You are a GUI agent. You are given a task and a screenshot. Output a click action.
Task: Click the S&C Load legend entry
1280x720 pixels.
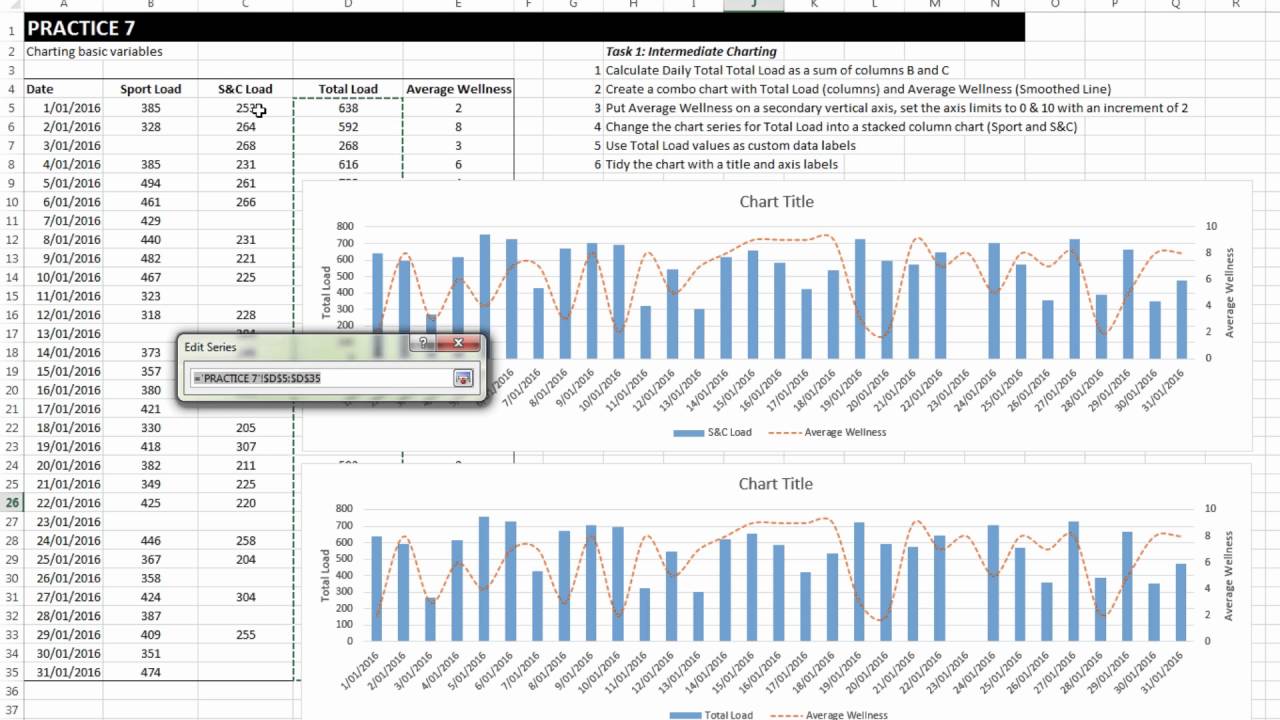(x=712, y=433)
